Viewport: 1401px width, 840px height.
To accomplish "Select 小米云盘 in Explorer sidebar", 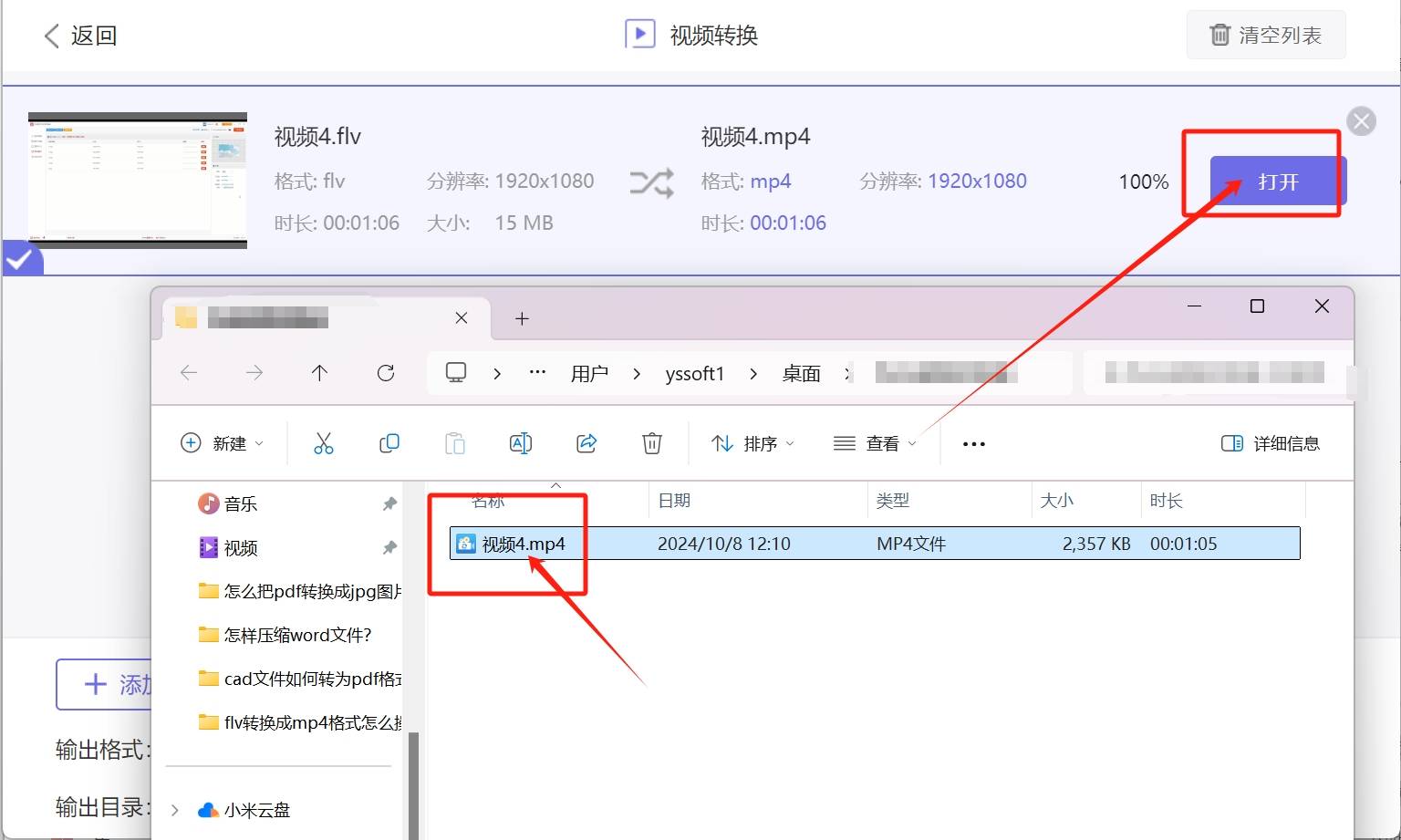I will tap(244, 810).
